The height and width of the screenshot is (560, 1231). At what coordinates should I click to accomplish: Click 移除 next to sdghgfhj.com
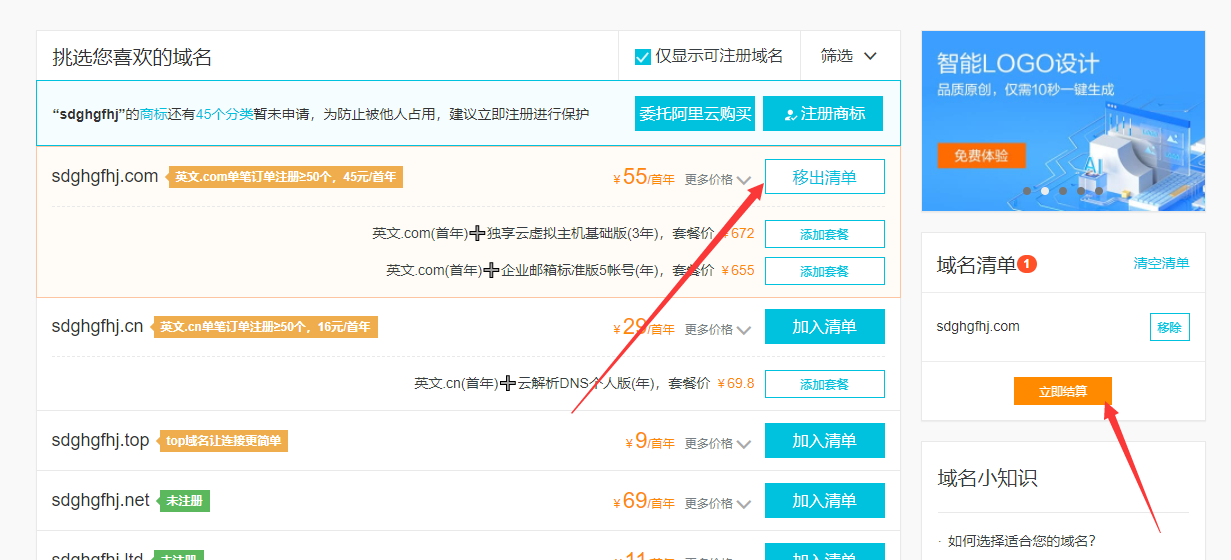pos(1169,327)
